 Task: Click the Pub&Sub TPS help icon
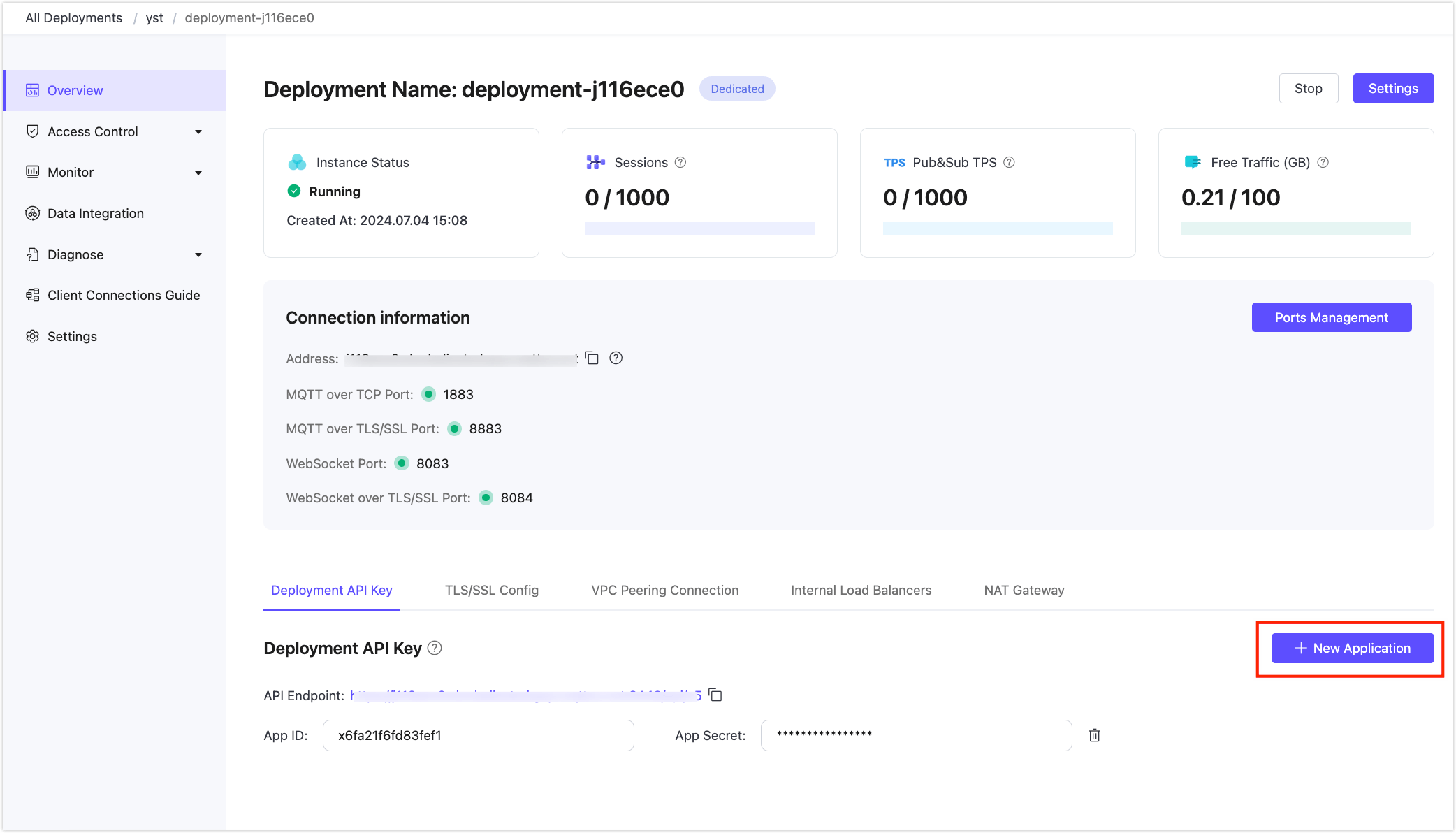1009,162
